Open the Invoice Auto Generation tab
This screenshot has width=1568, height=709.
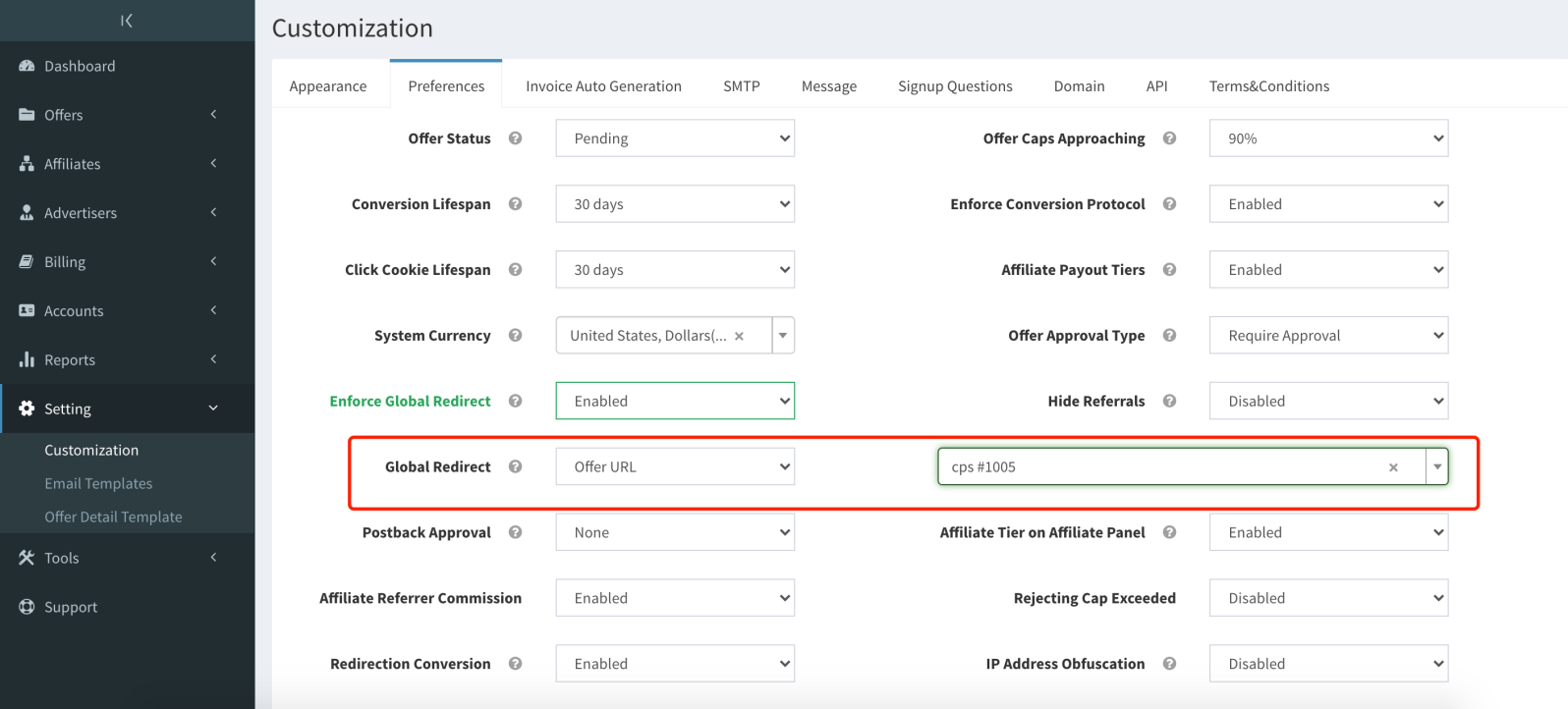pyautogui.click(x=603, y=86)
